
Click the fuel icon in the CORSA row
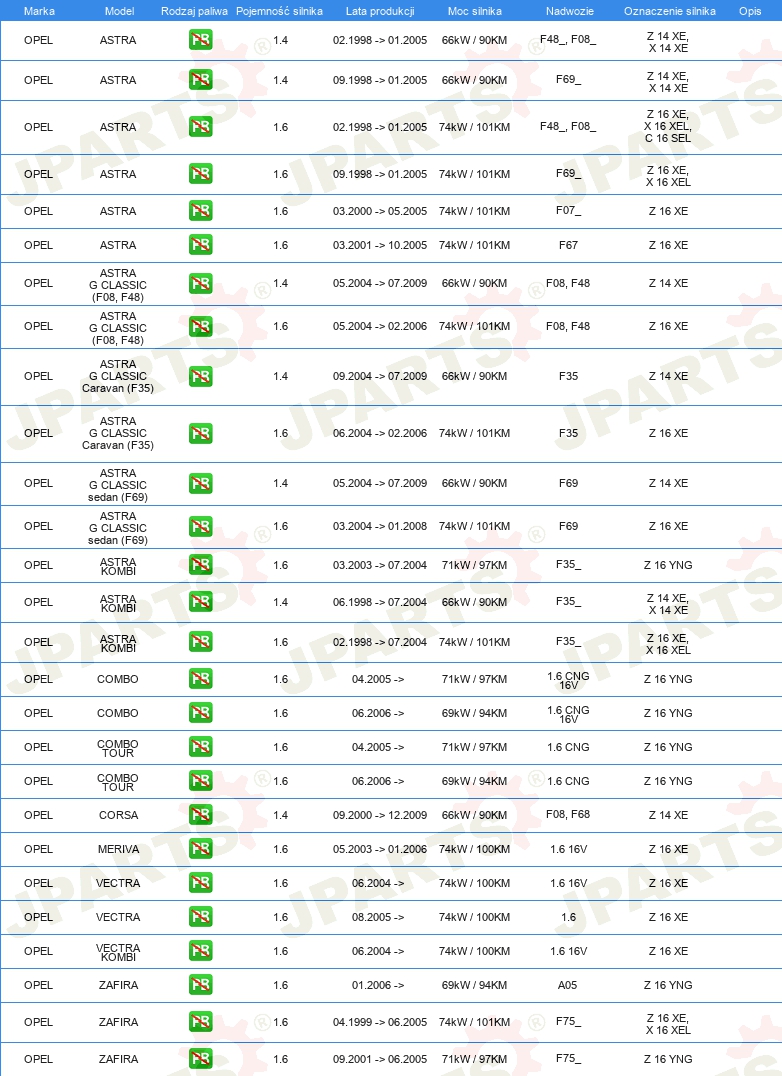point(200,815)
